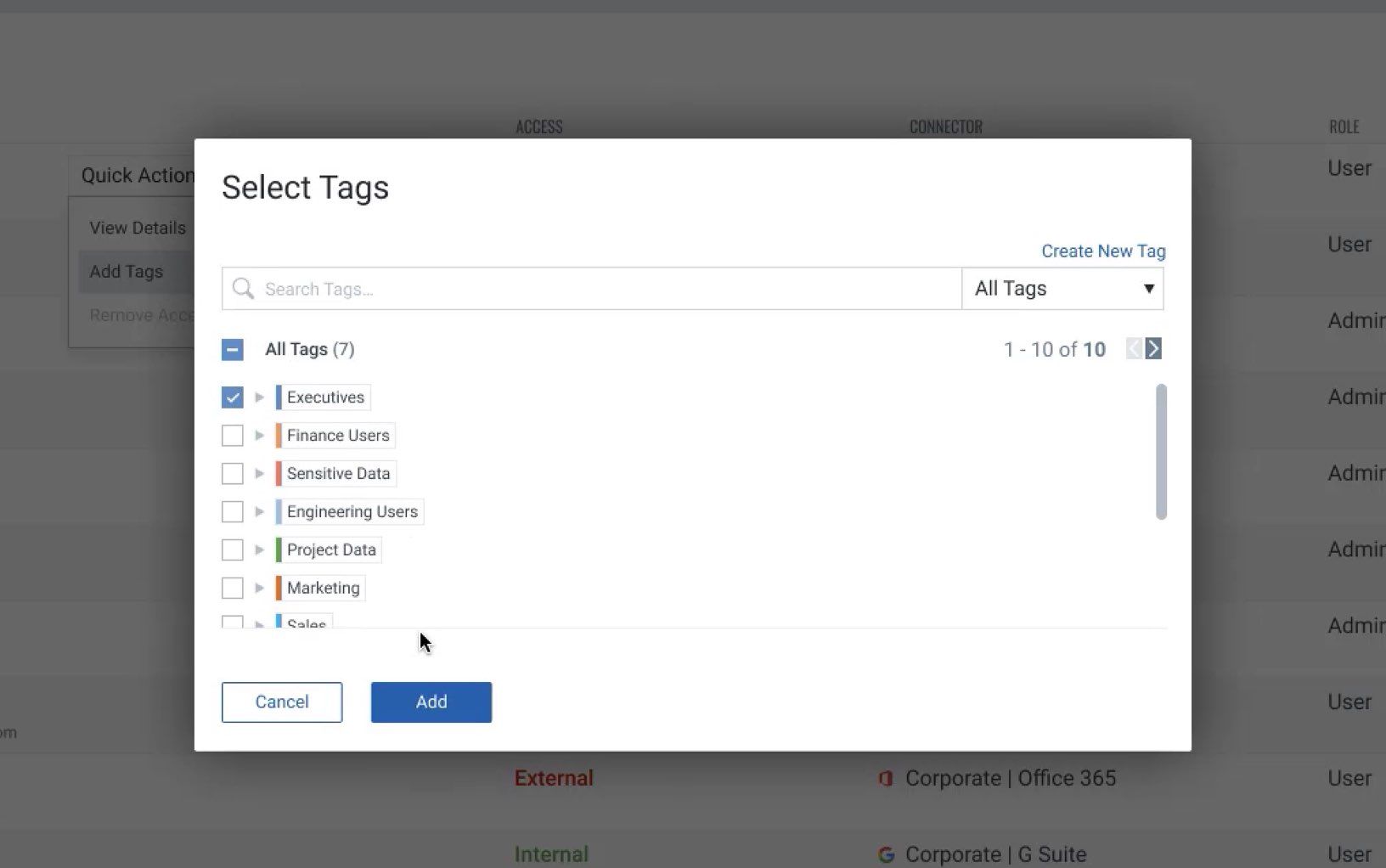Expand the Engineering Users tag

[x=259, y=511]
